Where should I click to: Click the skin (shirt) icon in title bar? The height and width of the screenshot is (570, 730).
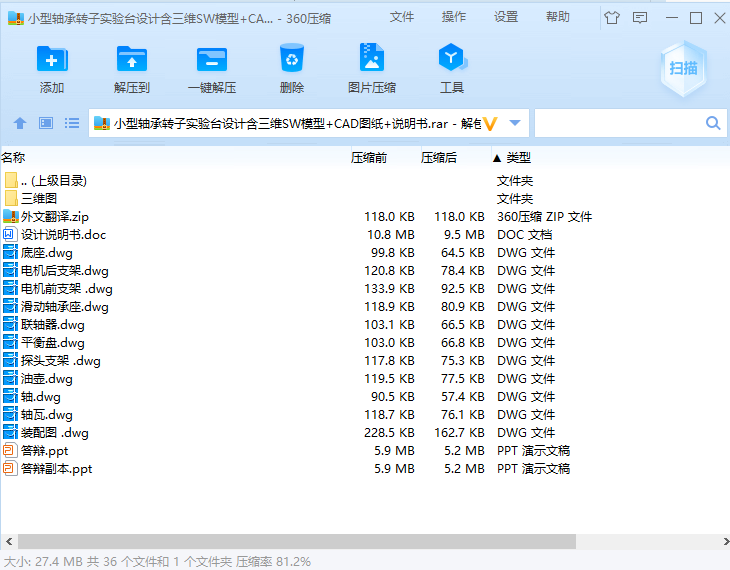[x=612, y=18]
